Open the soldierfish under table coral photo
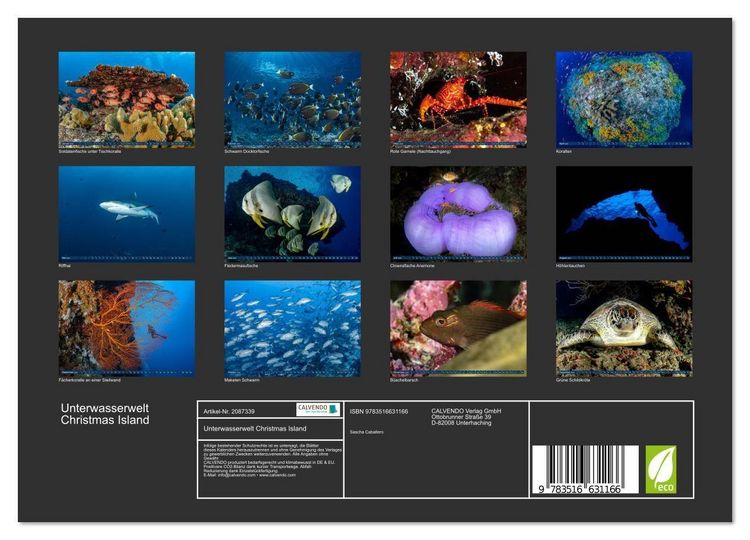This screenshot has height=540, width=750. pyautogui.click(x=127, y=99)
